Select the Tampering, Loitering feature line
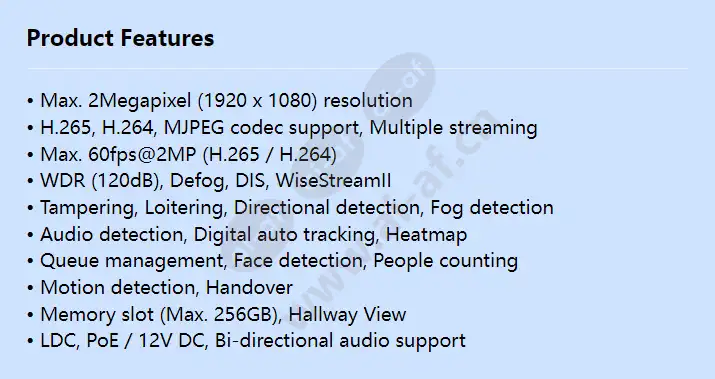This screenshot has width=715, height=379. pos(290,208)
